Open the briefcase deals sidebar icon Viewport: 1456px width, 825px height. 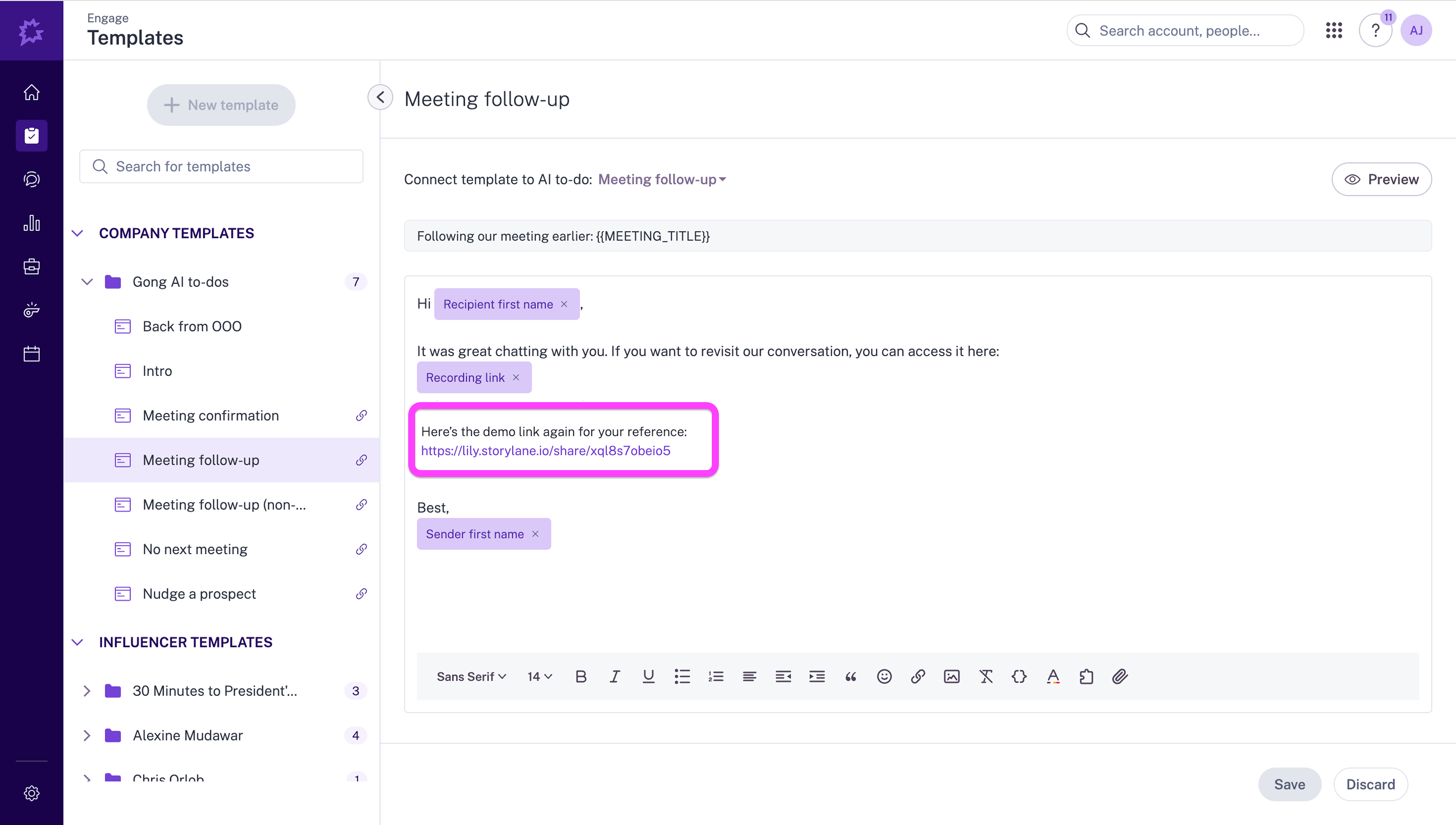[32, 266]
